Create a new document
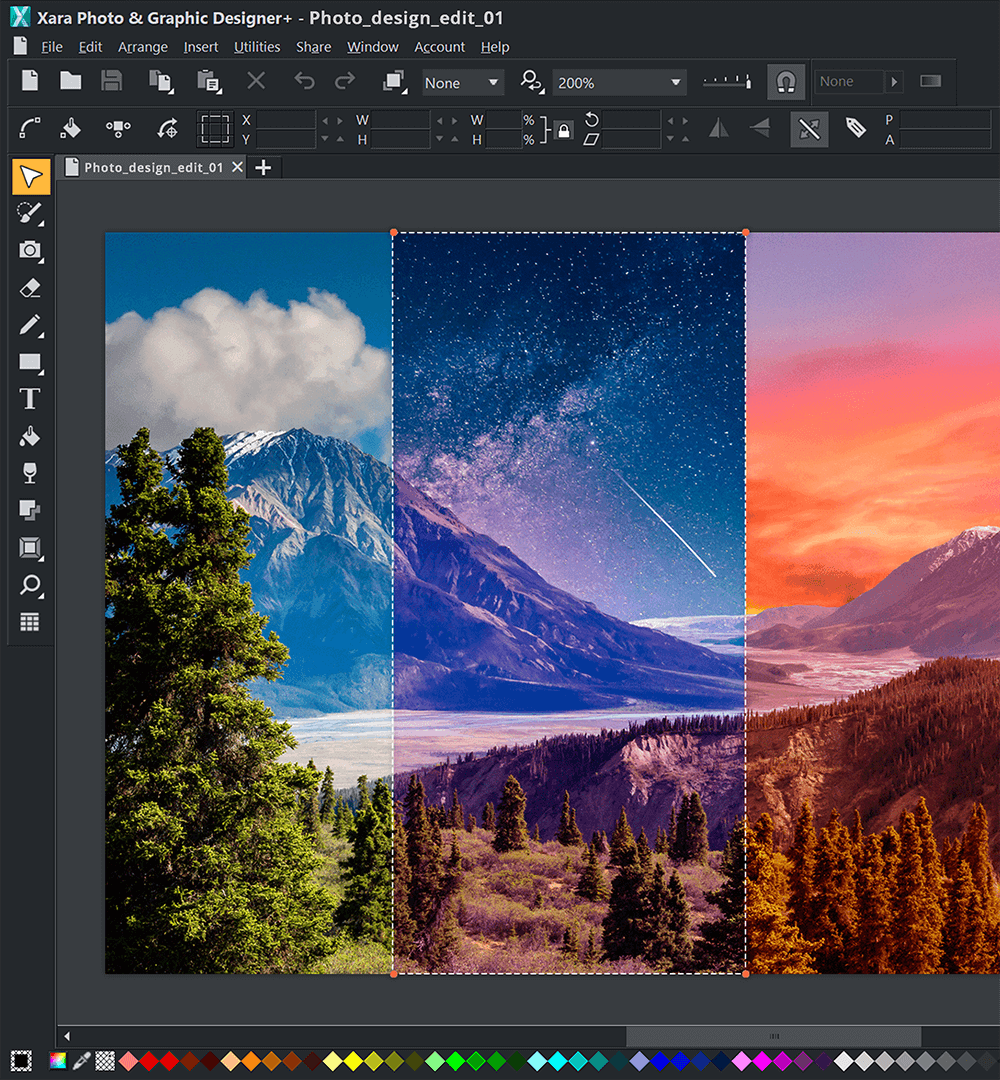Screen dimensions: 1000x1080 [x=28, y=81]
